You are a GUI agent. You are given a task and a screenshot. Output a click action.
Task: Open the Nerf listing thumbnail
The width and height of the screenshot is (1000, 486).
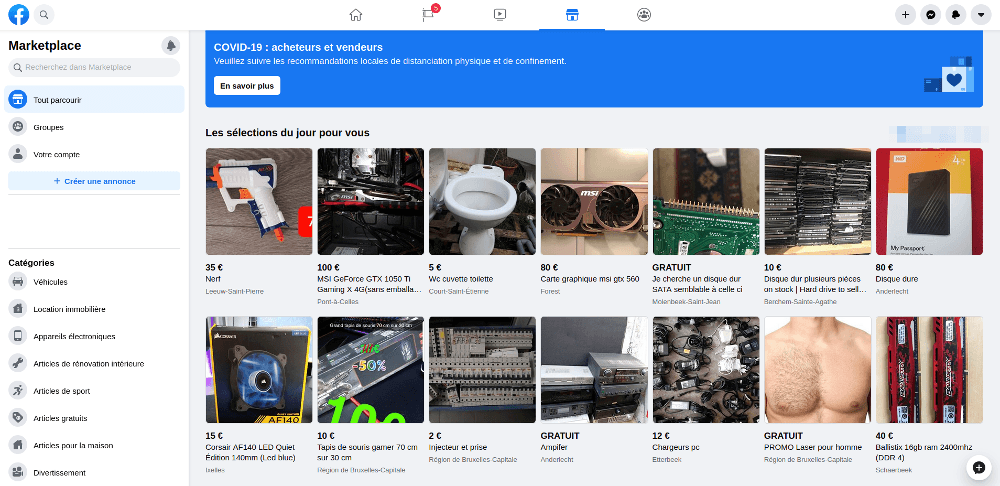(258, 201)
